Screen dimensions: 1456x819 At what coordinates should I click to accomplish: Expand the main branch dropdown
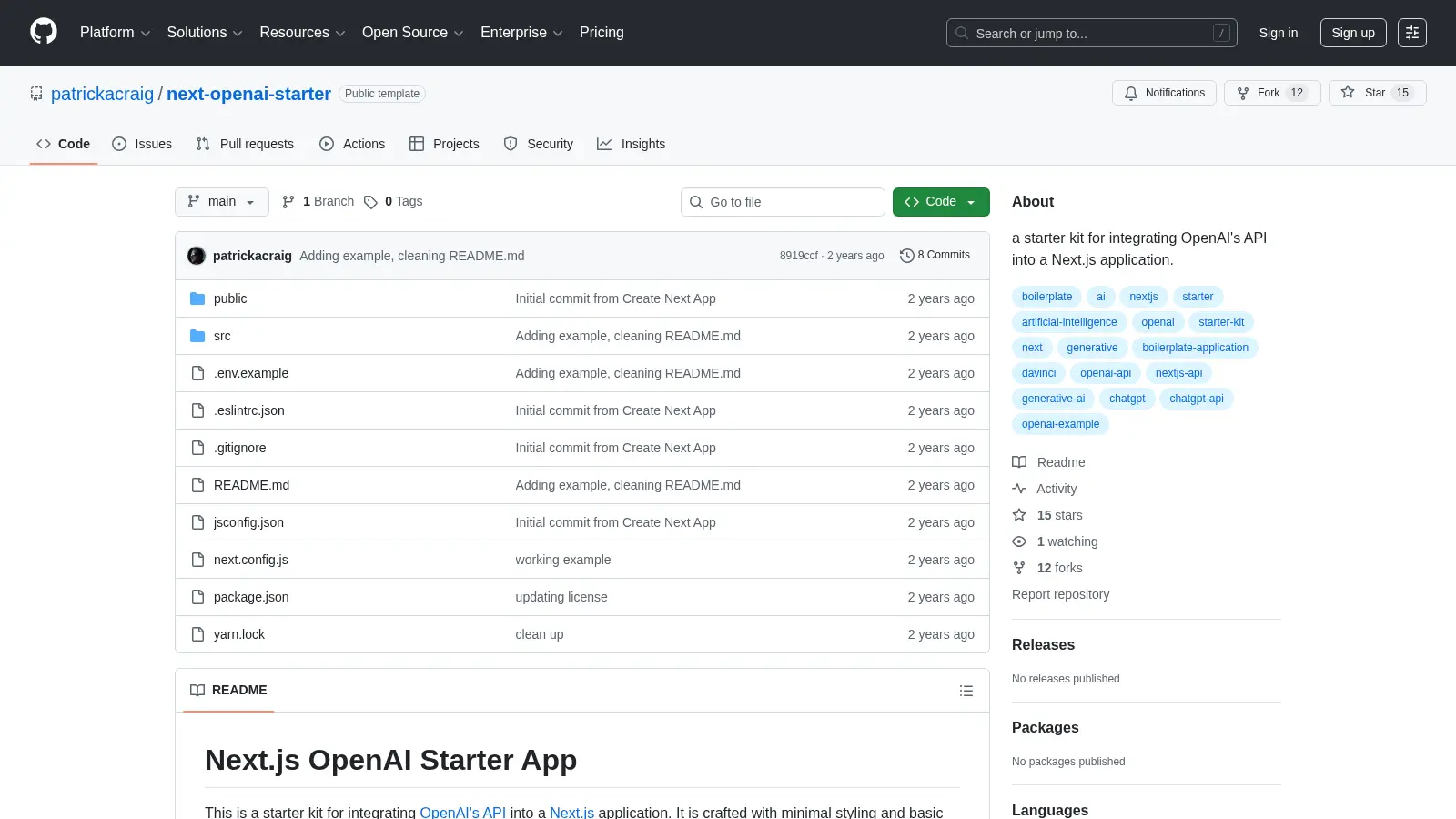(222, 202)
